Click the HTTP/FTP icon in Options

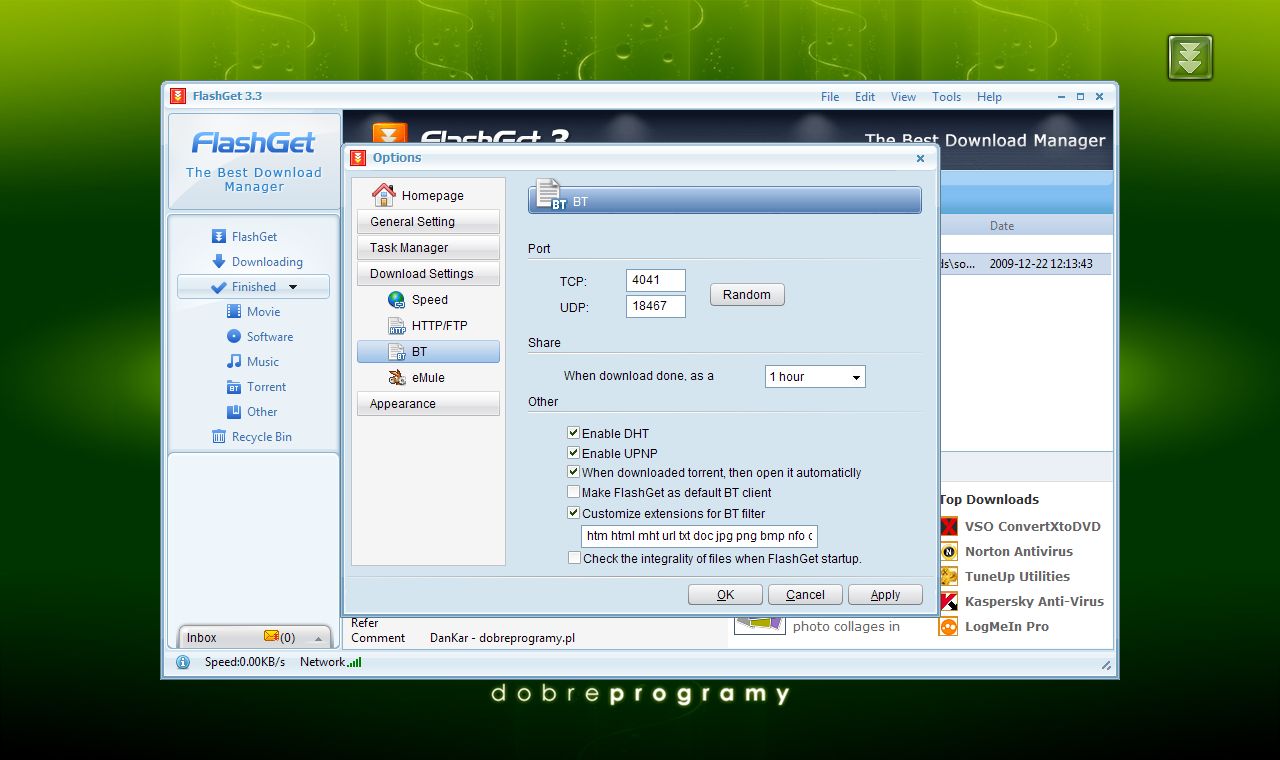pos(397,325)
